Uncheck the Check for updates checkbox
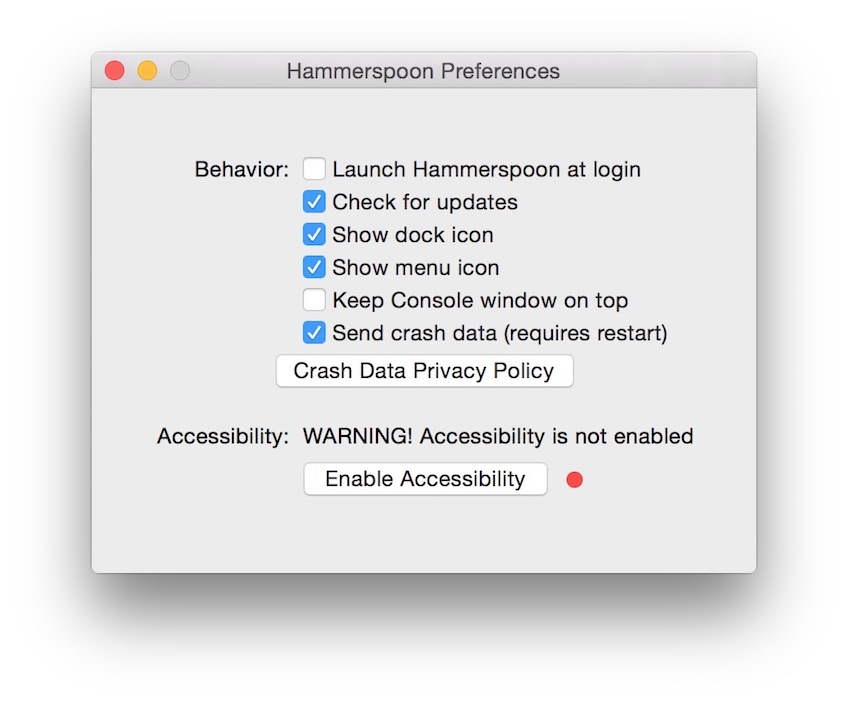Image resolution: width=848 pixels, height=704 pixels. (314, 202)
